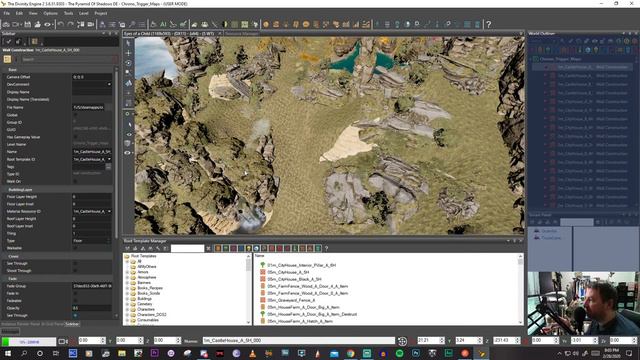This screenshot has height=360, width=640.
Task: Click the eye visibility icon in the main toolbar
Action: point(48,24)
